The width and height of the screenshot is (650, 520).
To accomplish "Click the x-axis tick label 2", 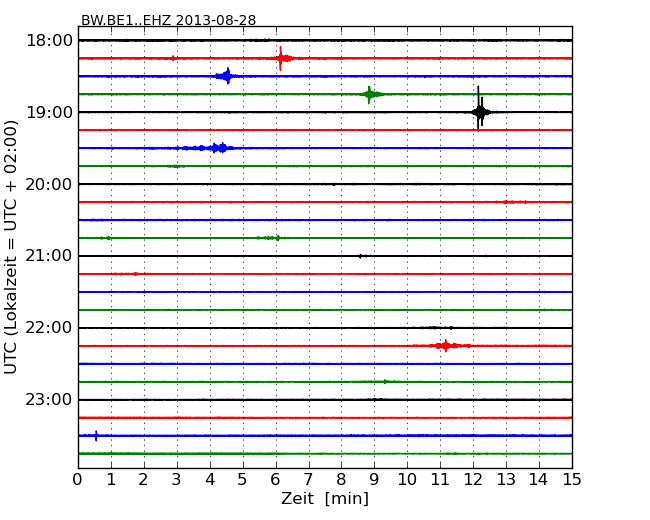I will click(x=143, y=480).
